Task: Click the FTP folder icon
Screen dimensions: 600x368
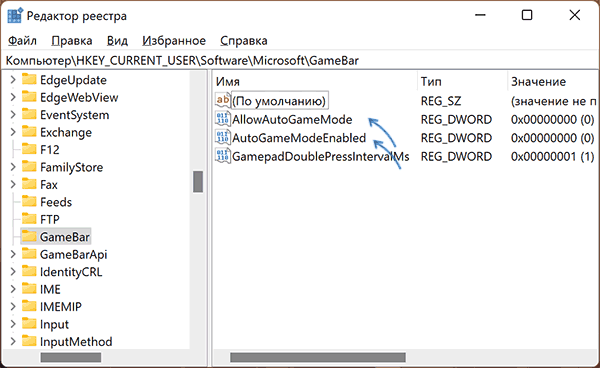Action: click(x=29, y=219)
